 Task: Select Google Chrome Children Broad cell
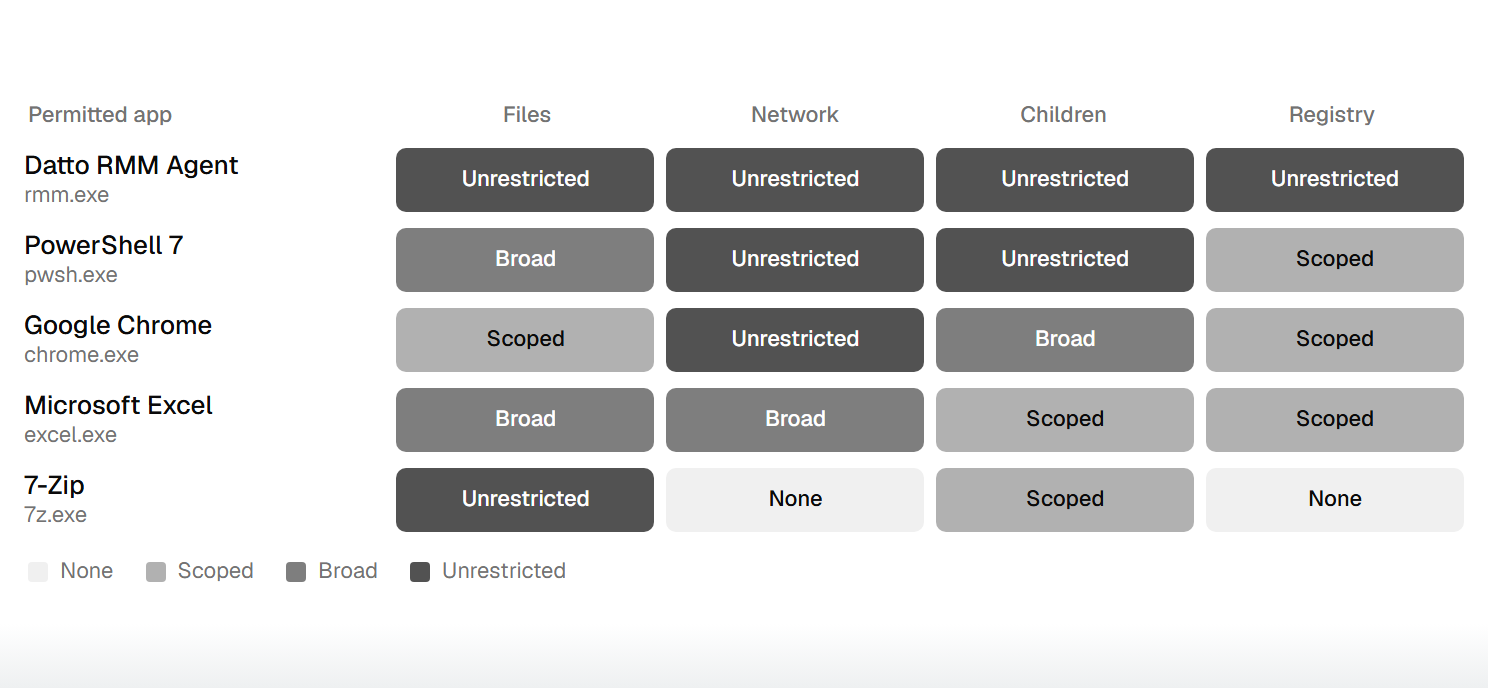tap(1065, 340)
